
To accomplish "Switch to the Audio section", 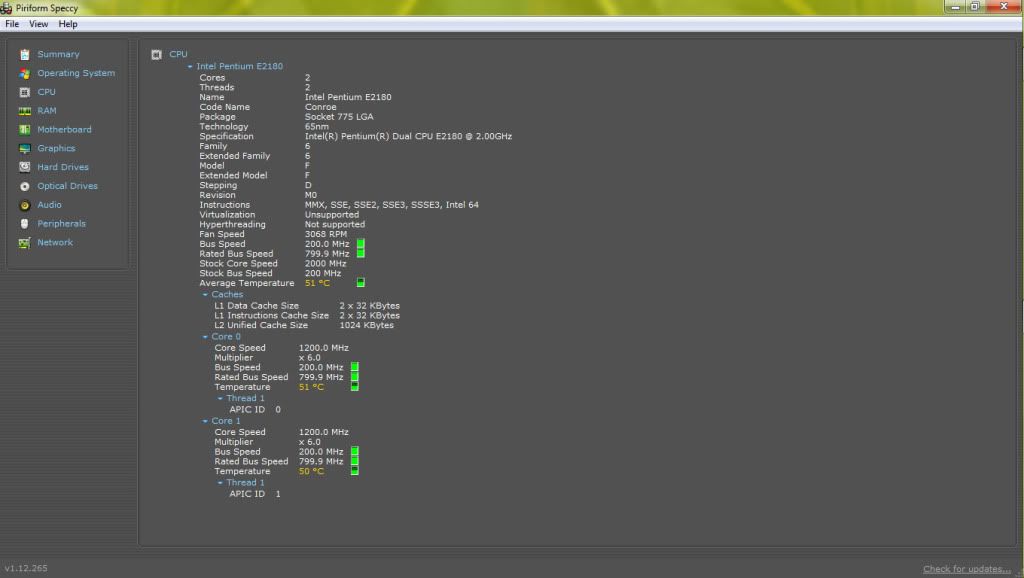I will (49, 205).
